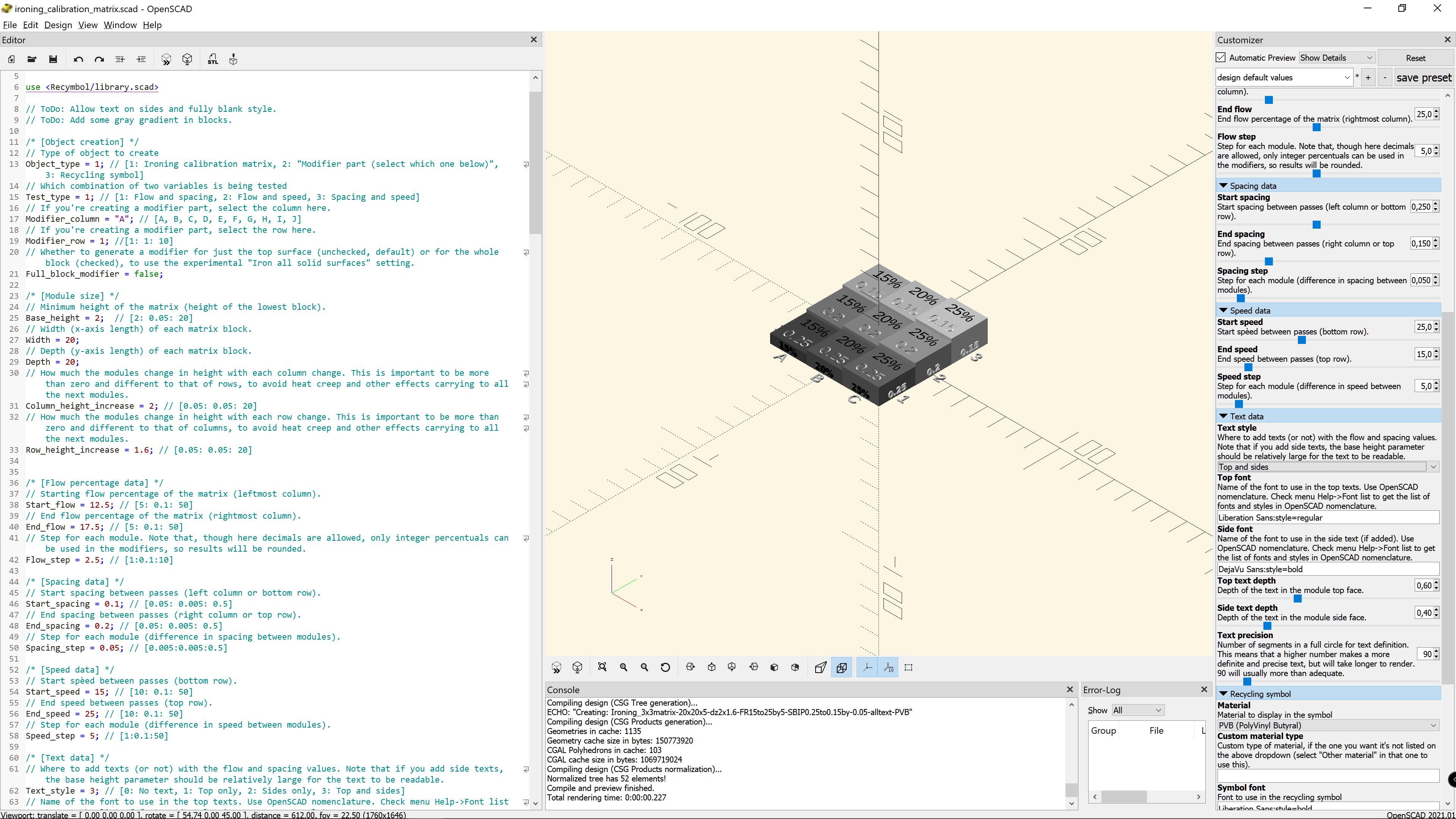Click the Custom material type input field

[1328, 775]
